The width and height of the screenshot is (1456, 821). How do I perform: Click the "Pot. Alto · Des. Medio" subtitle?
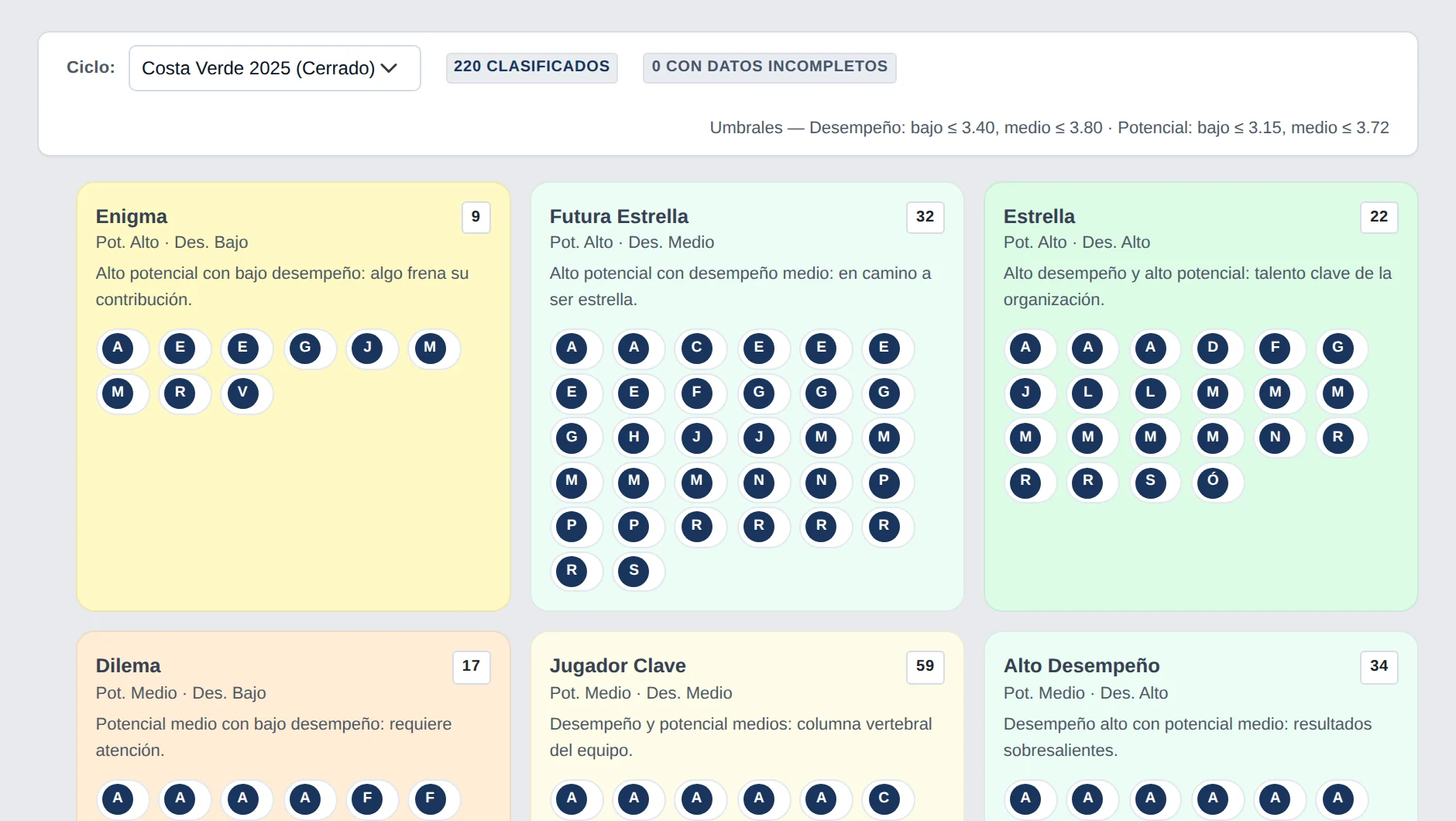tap(632, 242)
